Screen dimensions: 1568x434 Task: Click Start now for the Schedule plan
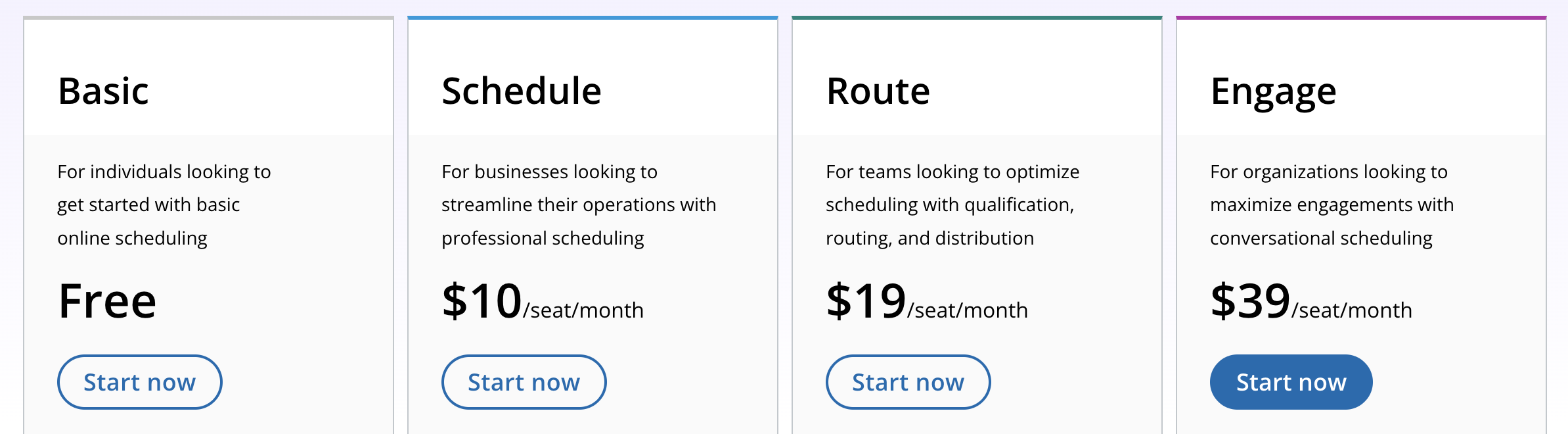coord(524,381)
